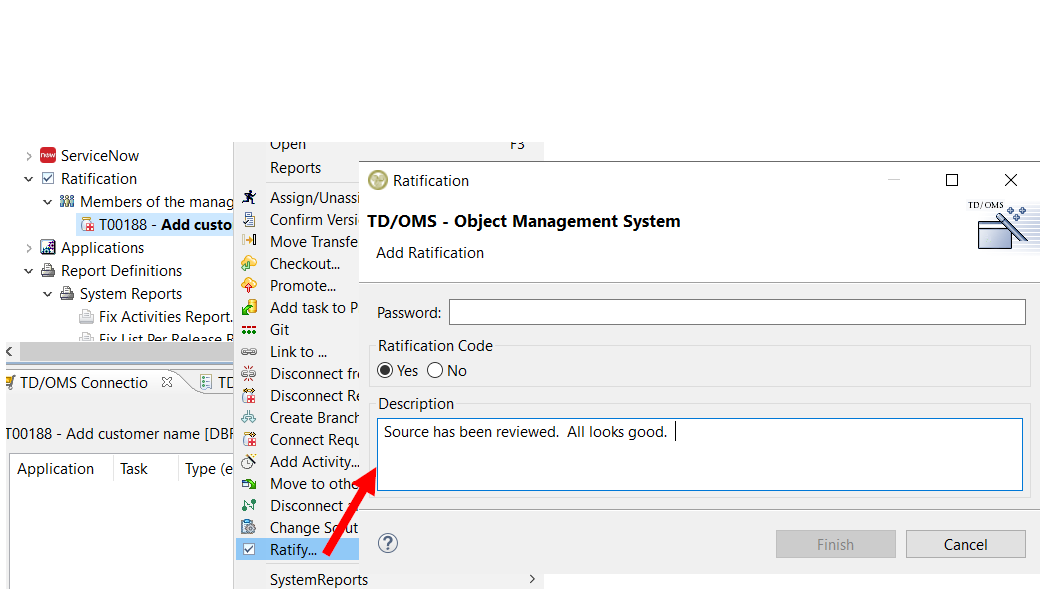Click the Cancel button
This screenshot has width=1055, height=600.
(966, 544)
